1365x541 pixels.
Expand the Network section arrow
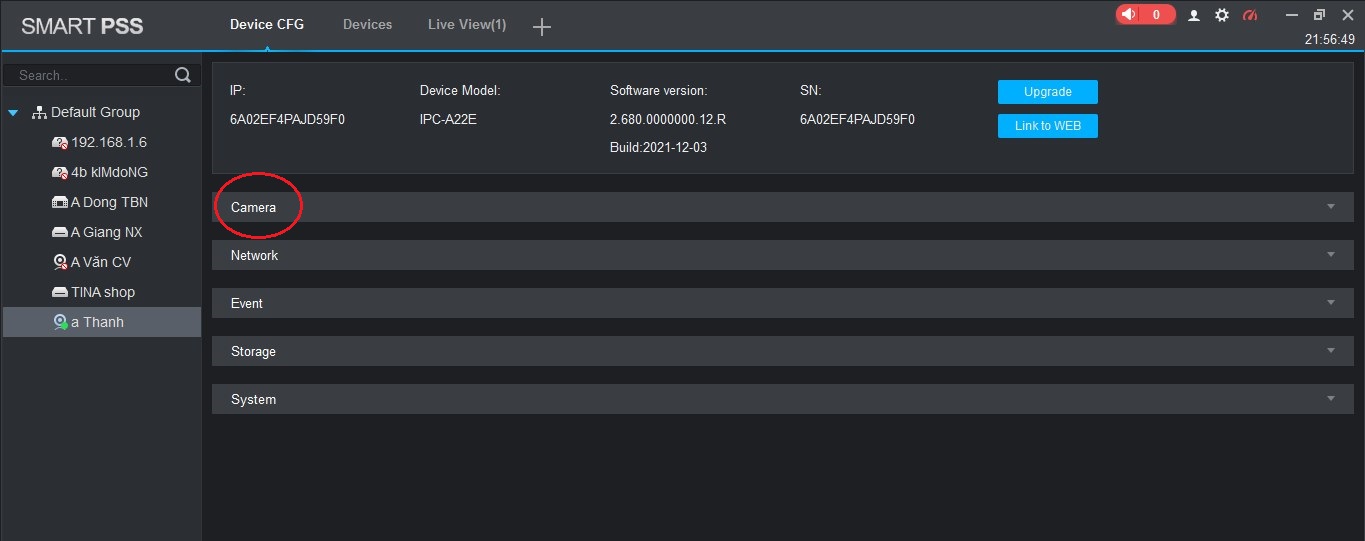pyautogui.click(x=1330, y=255)
